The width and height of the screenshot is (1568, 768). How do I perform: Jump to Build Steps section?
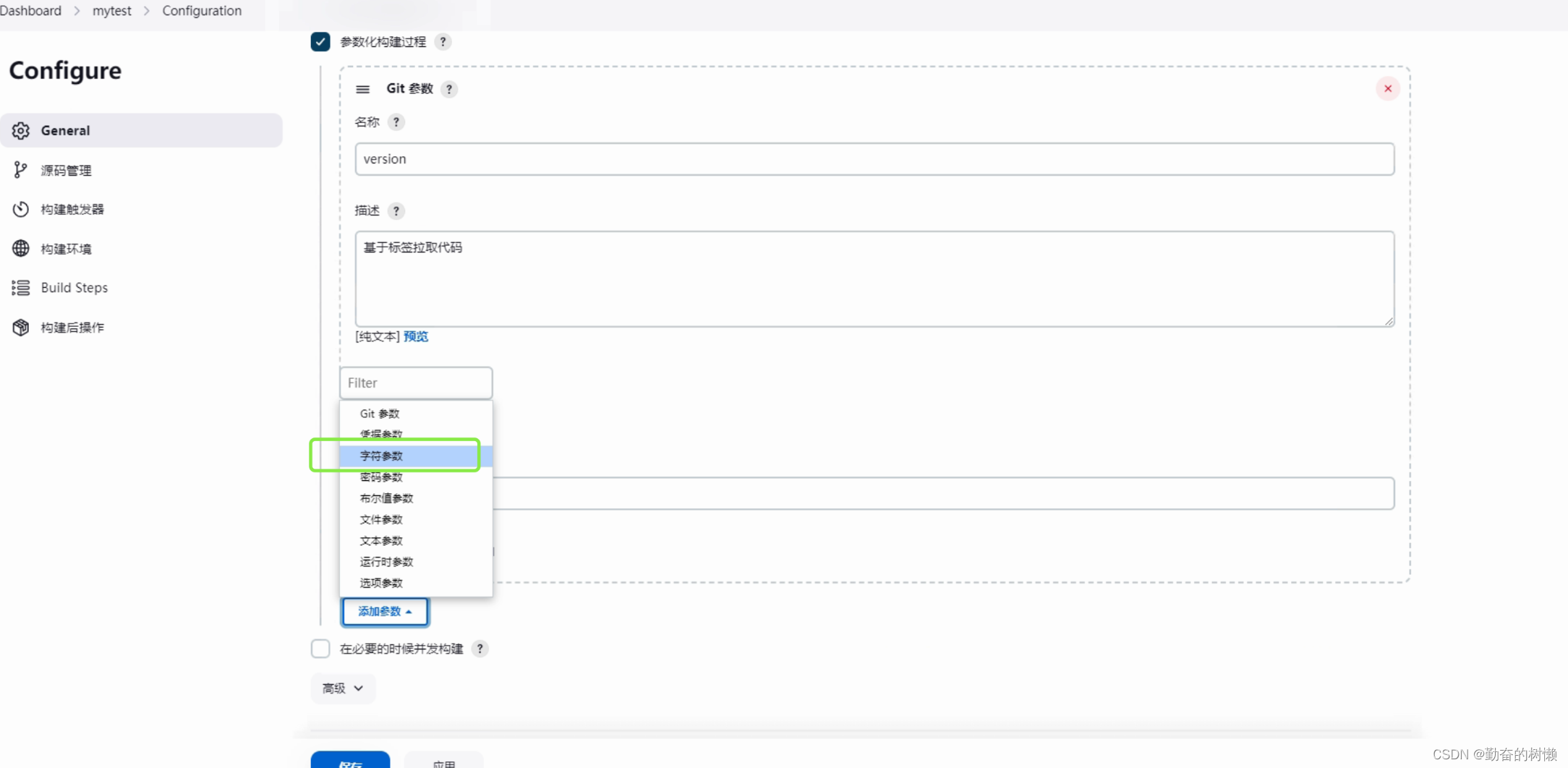tap(142, 288)
